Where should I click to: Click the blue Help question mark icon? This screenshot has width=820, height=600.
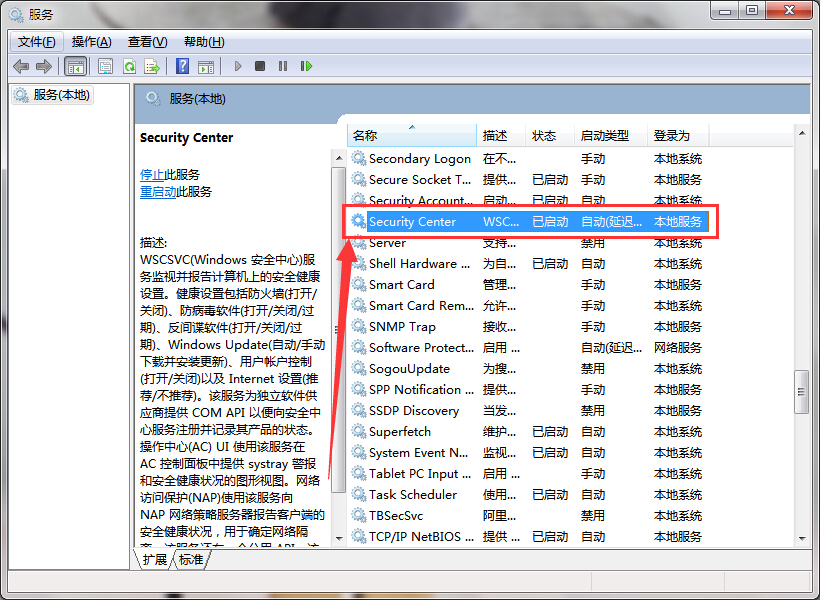point(182,66)
